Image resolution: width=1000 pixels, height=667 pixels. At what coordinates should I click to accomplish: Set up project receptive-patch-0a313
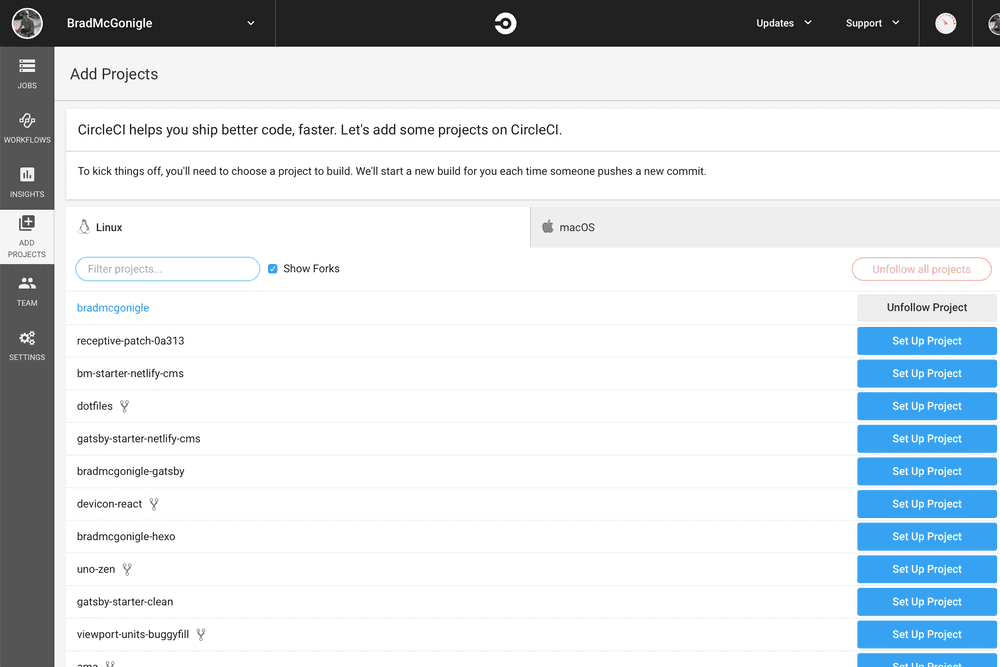click(x=927, y=341)
